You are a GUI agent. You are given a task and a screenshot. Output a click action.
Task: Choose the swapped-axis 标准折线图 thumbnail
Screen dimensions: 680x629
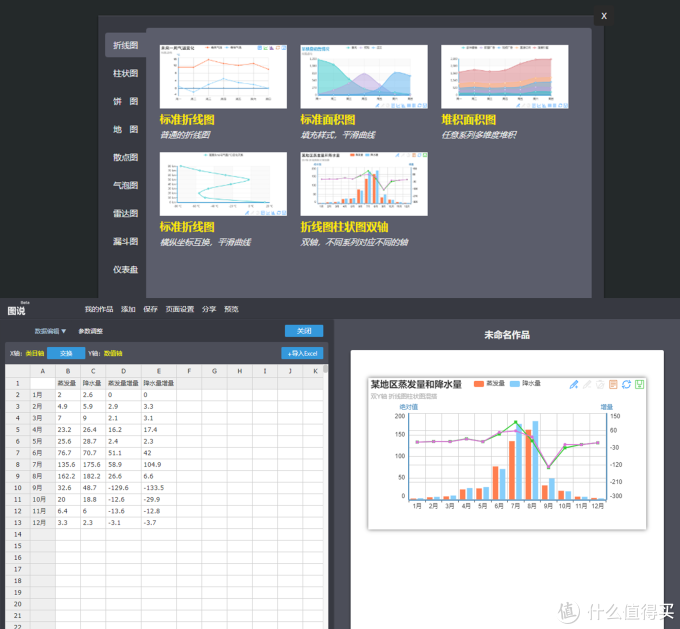coord(223,183)
